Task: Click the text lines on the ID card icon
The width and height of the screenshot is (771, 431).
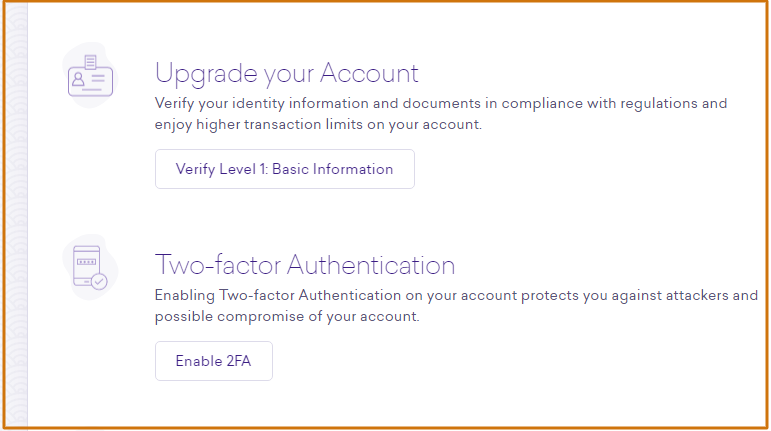Action: (x=98, y=79)
